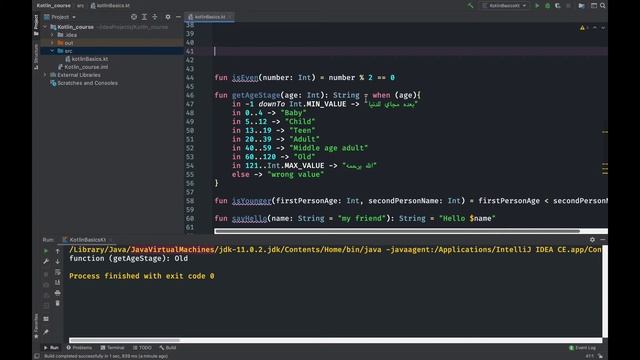Collapse the Kotlin_course root node
Image resolution: width=640 pixels, height=360 pixels.
click(x=45, y=27)
